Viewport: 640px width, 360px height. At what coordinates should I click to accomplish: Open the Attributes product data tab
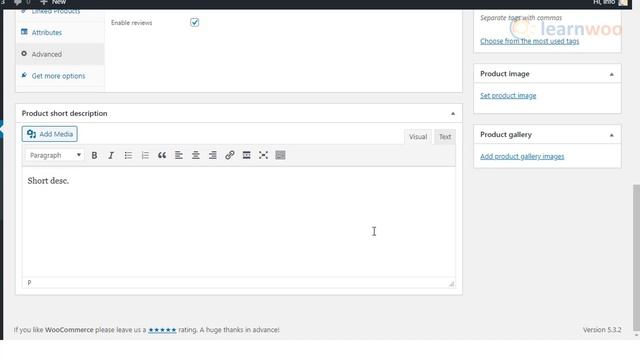coord(60,32)
